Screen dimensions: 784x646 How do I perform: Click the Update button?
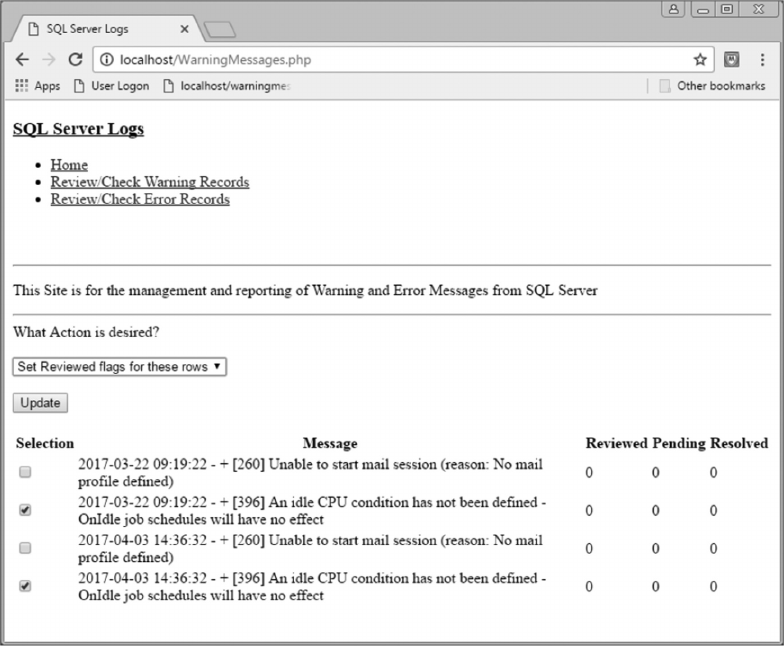click(x=40, y=403)
